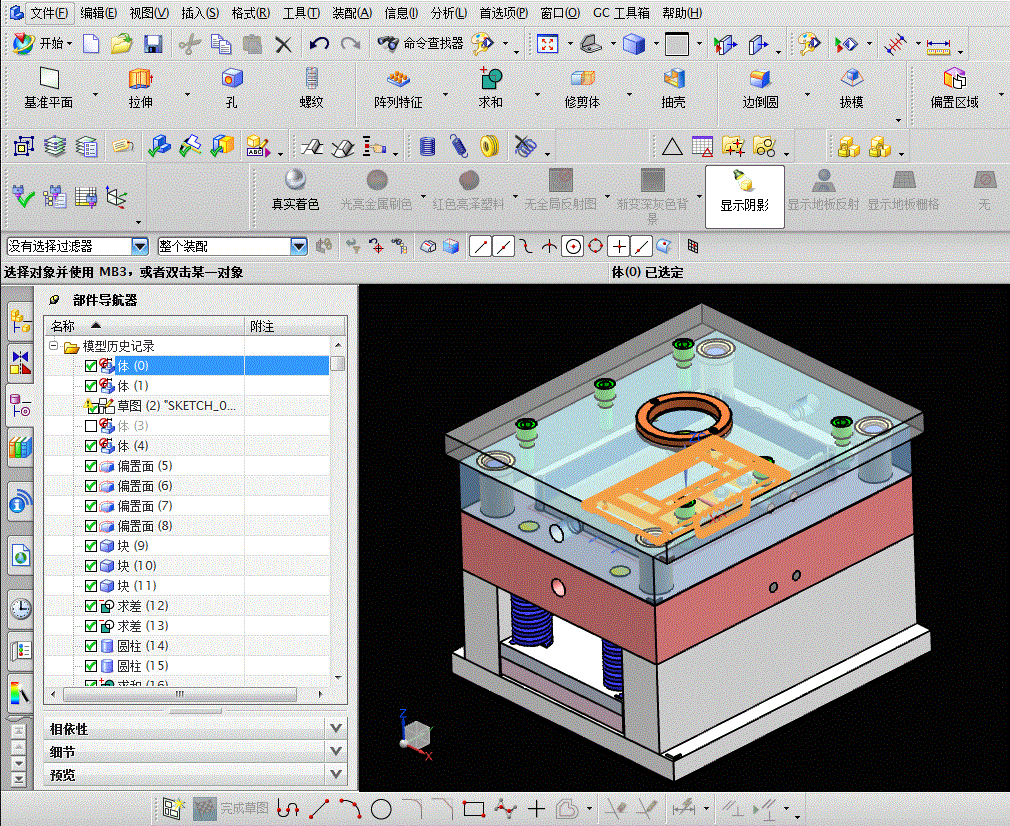Image resolution: width=1010 pixels, height=826 pixels.
Task: Select the 孔 (Hole) feature tool
Action: [x=232, y=80]
